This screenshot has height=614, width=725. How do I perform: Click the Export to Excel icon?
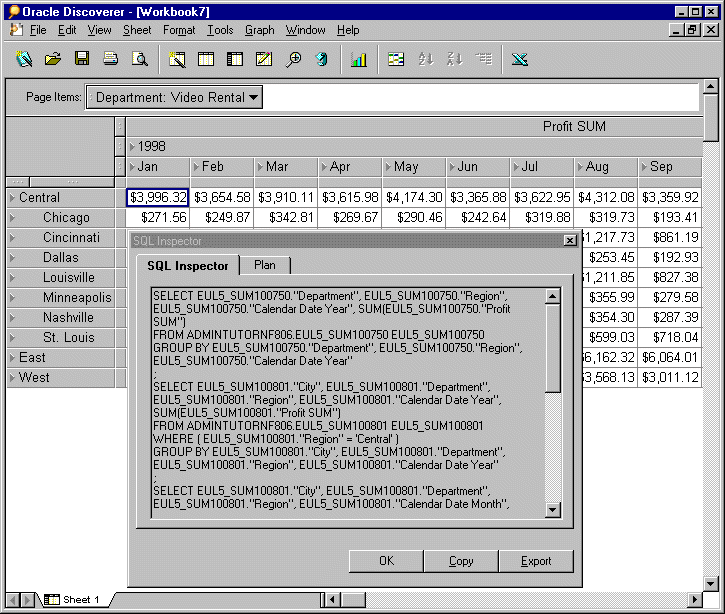coord(520,59)
